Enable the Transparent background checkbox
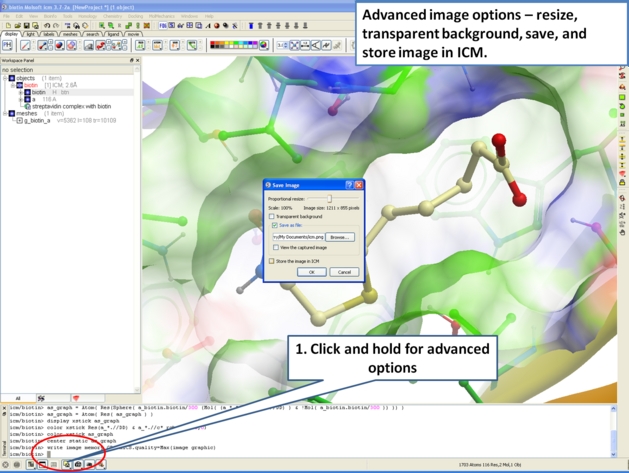The image size is (629, 473). [272, 216]
